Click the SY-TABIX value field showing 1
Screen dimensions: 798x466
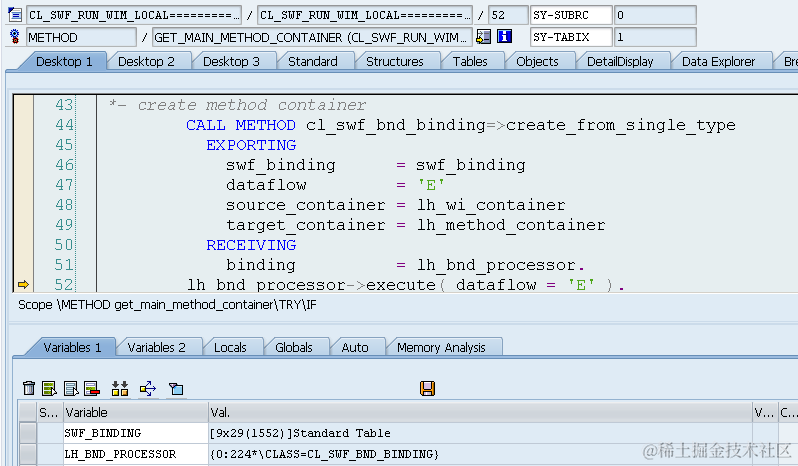654,37
